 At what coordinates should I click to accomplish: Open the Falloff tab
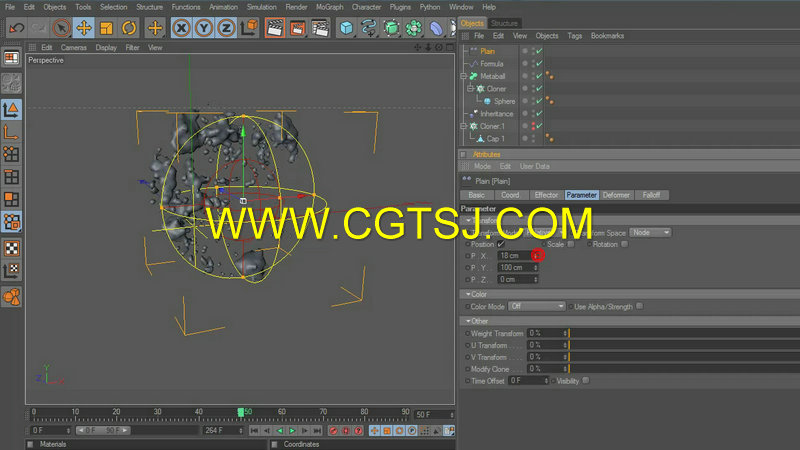click(651, 195)
